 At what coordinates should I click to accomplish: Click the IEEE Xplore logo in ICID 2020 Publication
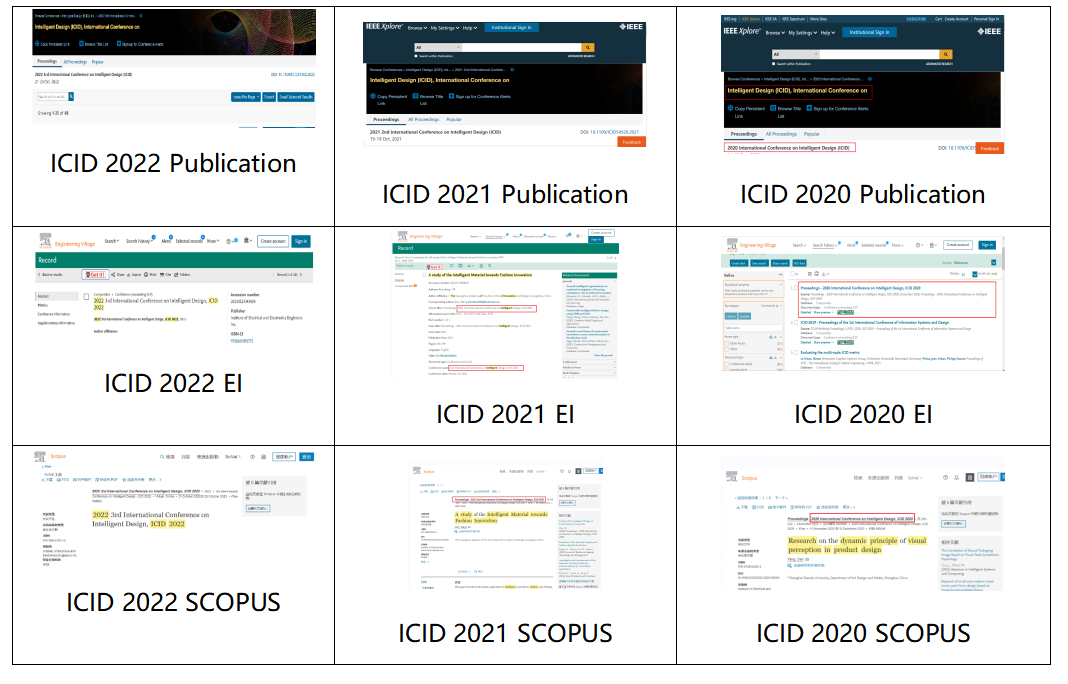point(742,31)
